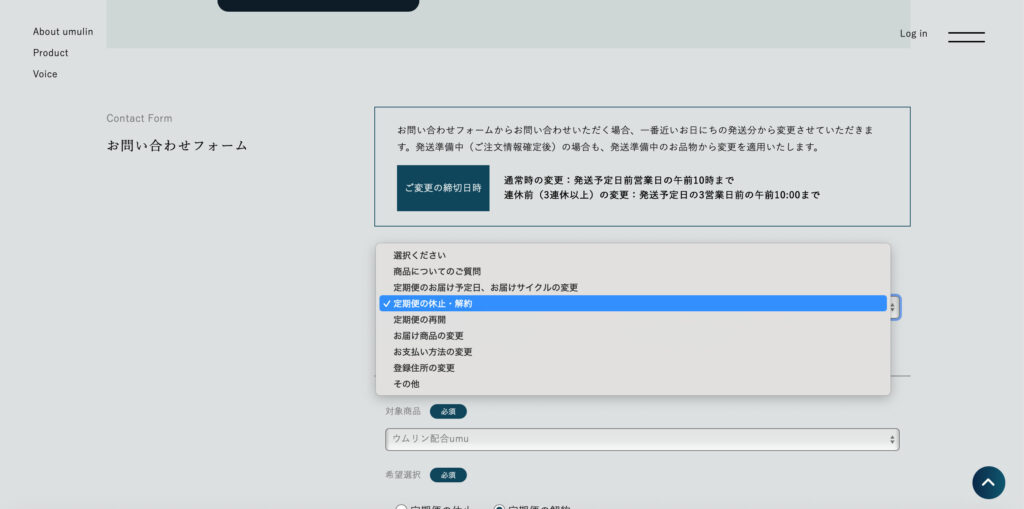Choose 定期便のお届け予定日、お届けサイクルの変更 option
The image size is (1024, 509).
pyautogui.click(x=633, y=287)
